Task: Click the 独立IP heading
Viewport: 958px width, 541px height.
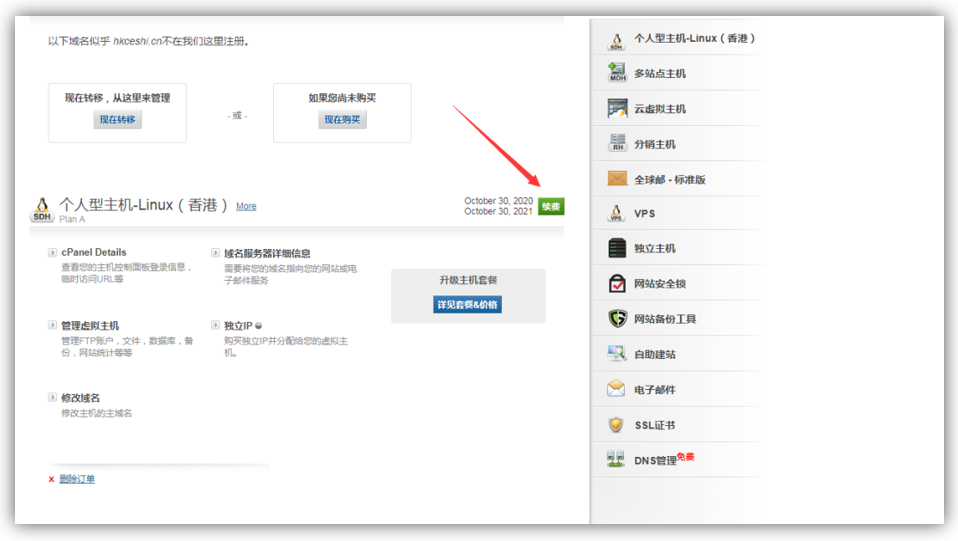Action: (238, 326)
